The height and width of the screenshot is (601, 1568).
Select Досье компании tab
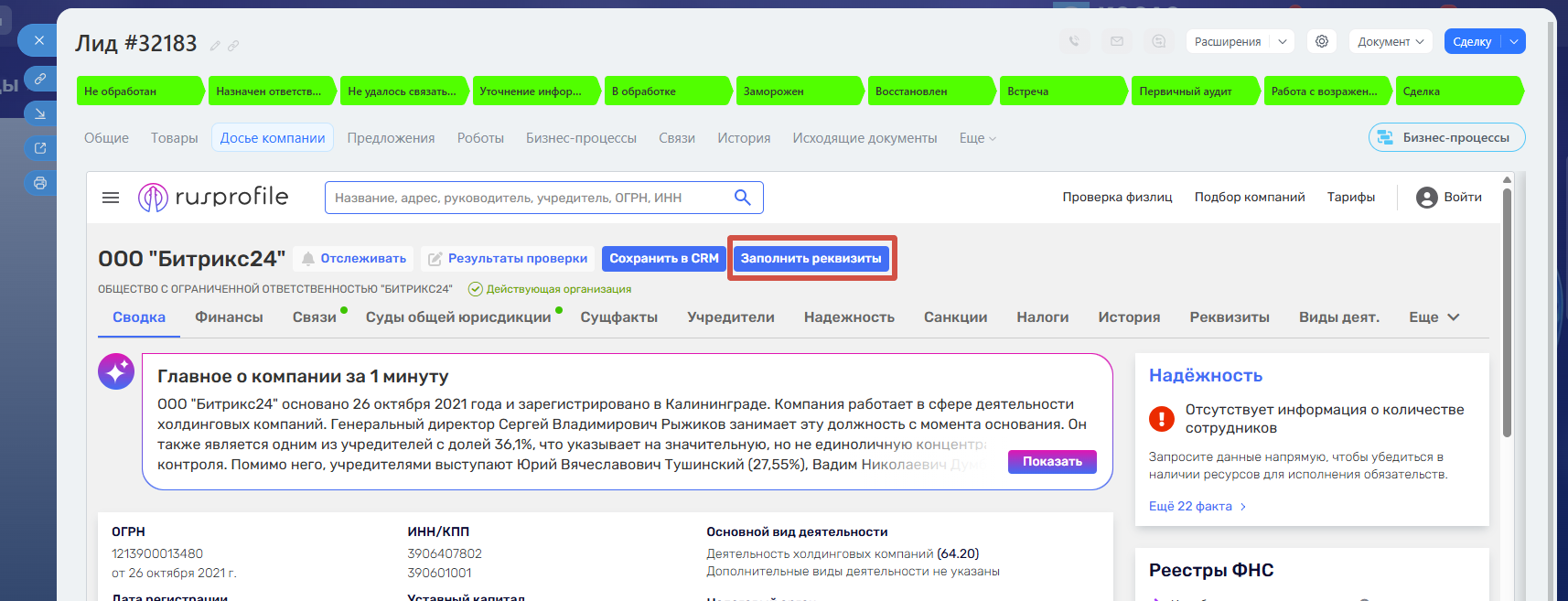273,138
